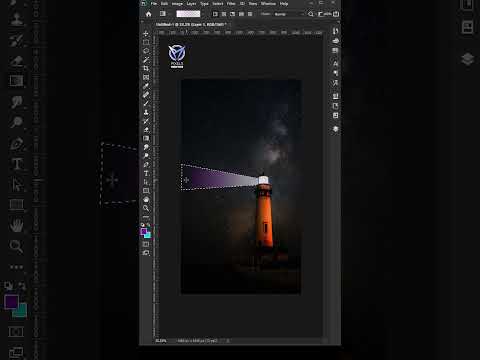The image size is (480, 360).
Task: Select the Eraser tool
Action: click(x=146, y=129)
